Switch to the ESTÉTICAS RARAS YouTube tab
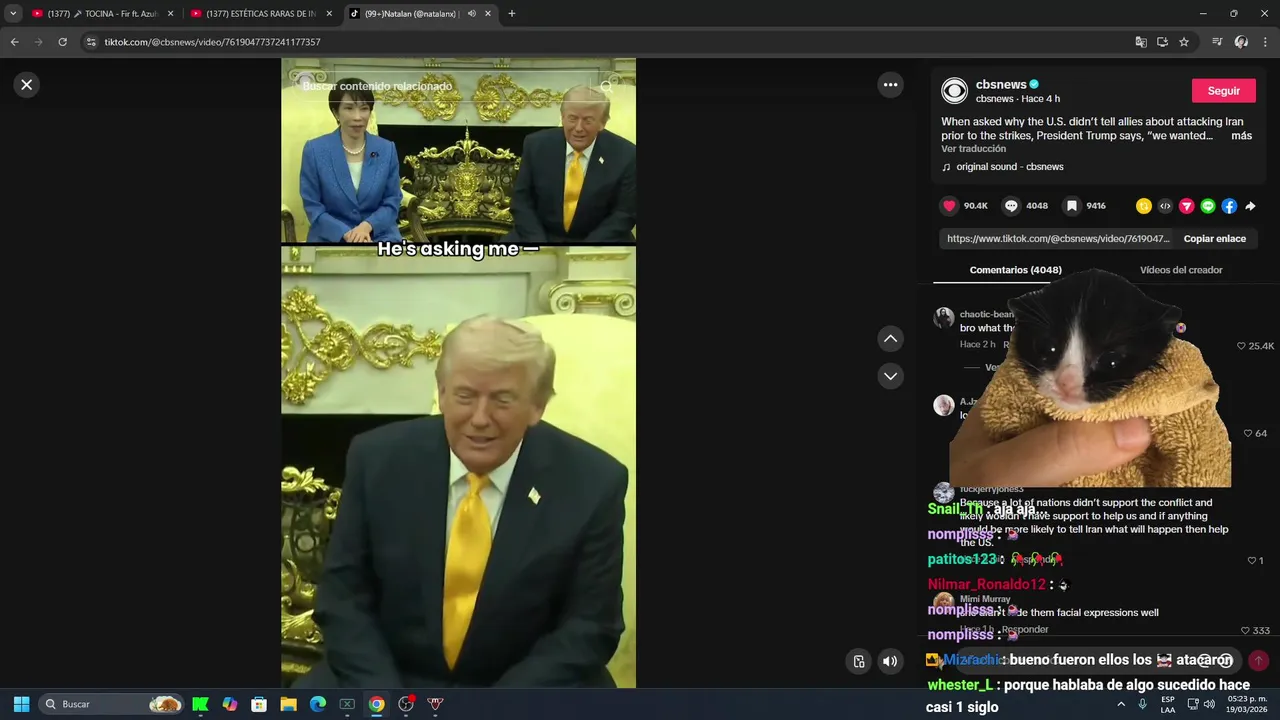 [262, 14]
